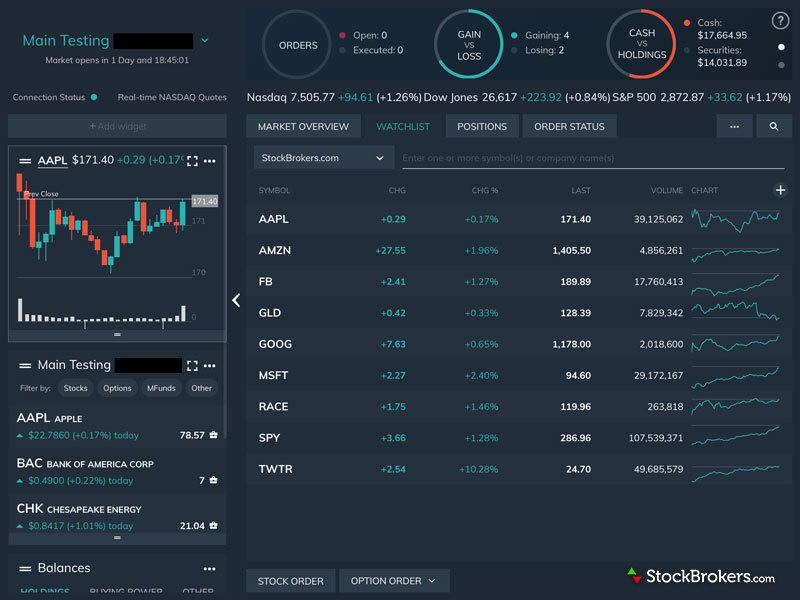
Task: Toggle the Other position filter
Action: click(202, 388)
